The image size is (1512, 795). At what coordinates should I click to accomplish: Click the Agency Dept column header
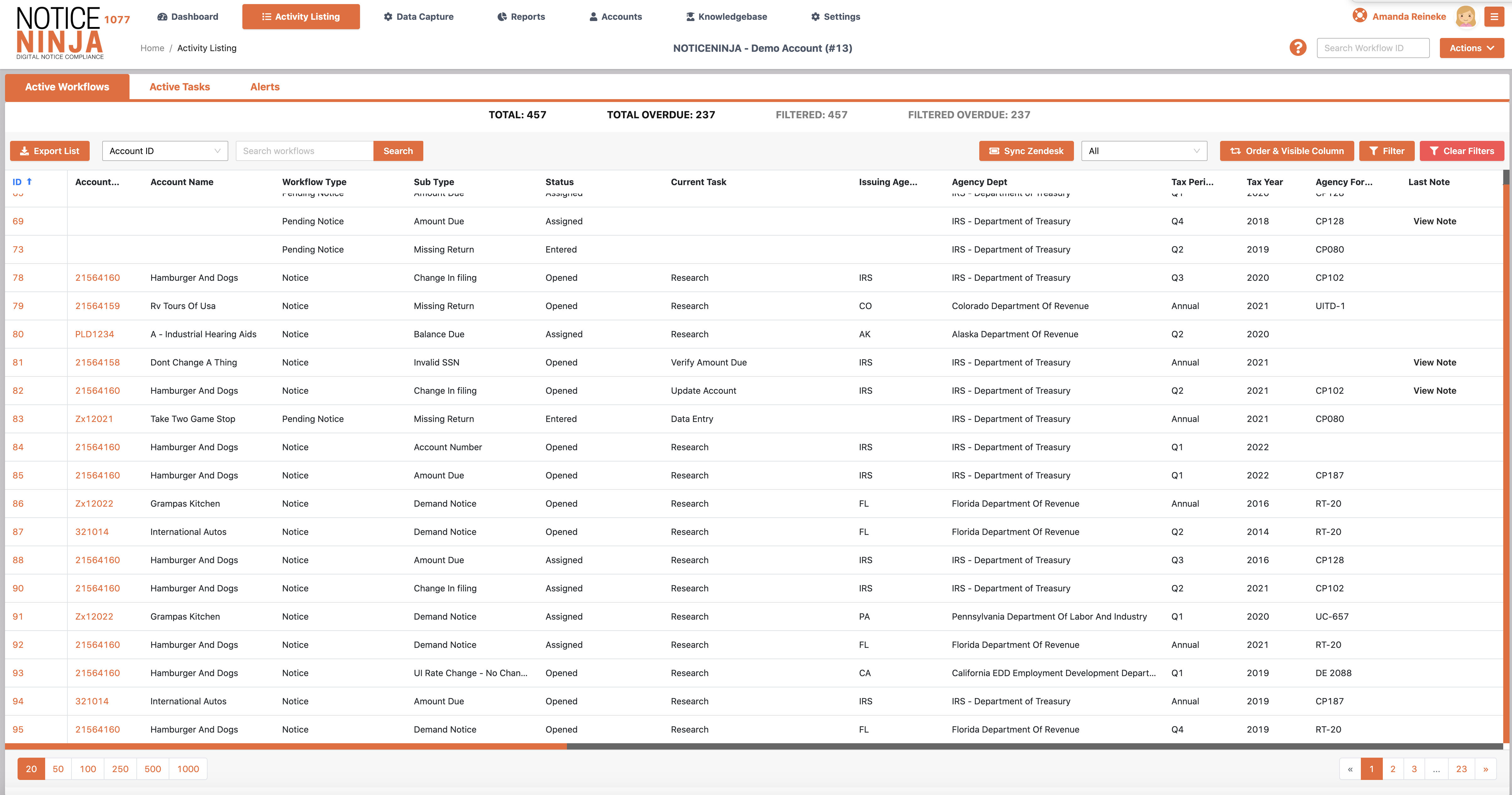(979, 182)
